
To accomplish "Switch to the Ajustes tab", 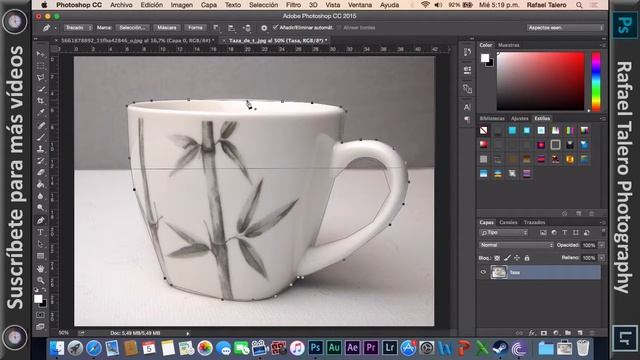I will pos(520,118).
